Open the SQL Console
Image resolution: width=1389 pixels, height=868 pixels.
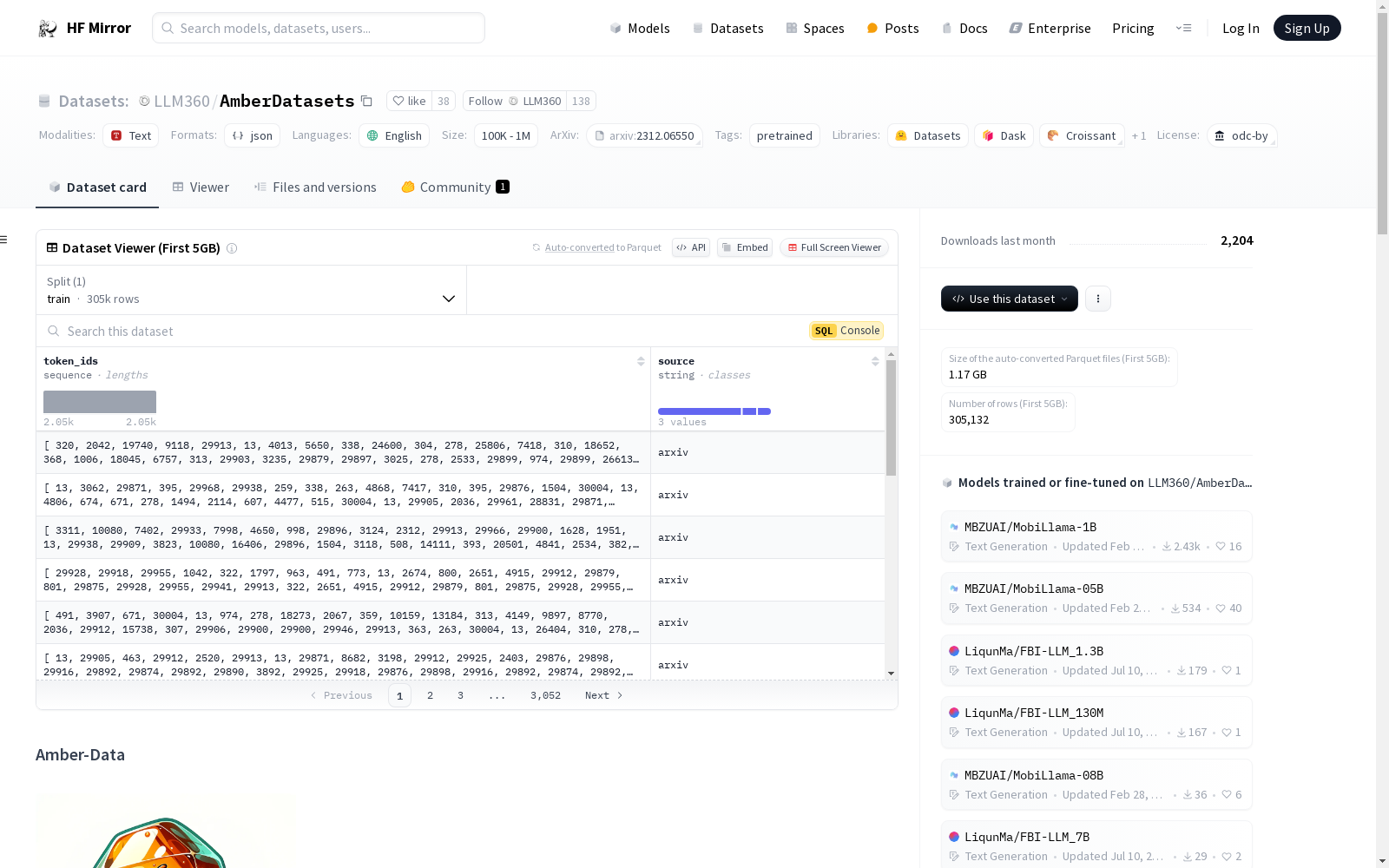pos(846,331)
